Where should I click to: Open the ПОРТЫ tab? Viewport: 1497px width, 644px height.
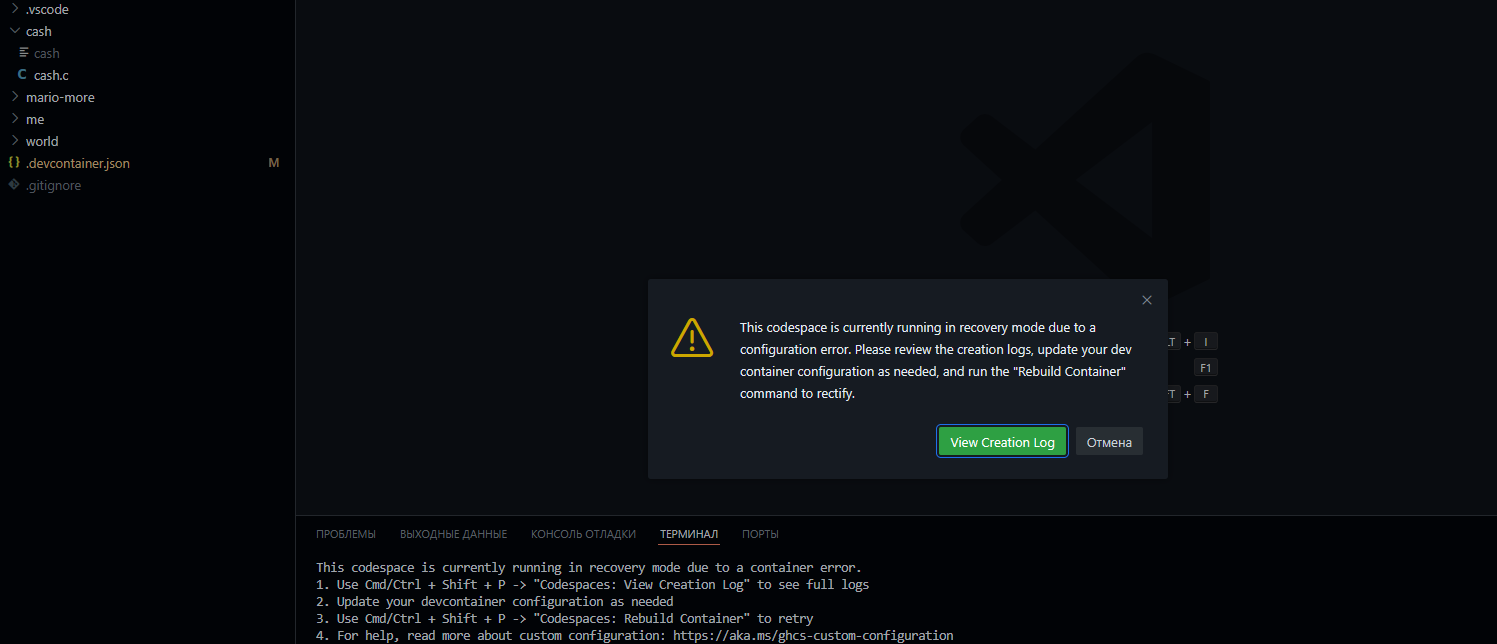pos(760,534)
